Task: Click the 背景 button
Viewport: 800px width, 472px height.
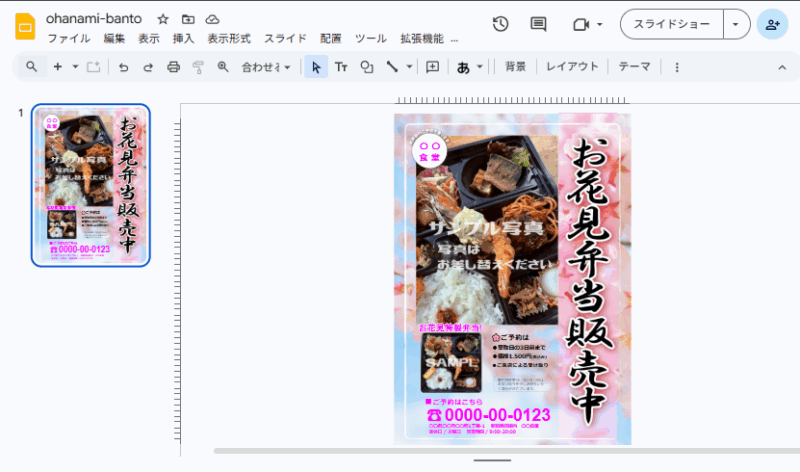Action: pyautogui.click(x=515, y=67)
